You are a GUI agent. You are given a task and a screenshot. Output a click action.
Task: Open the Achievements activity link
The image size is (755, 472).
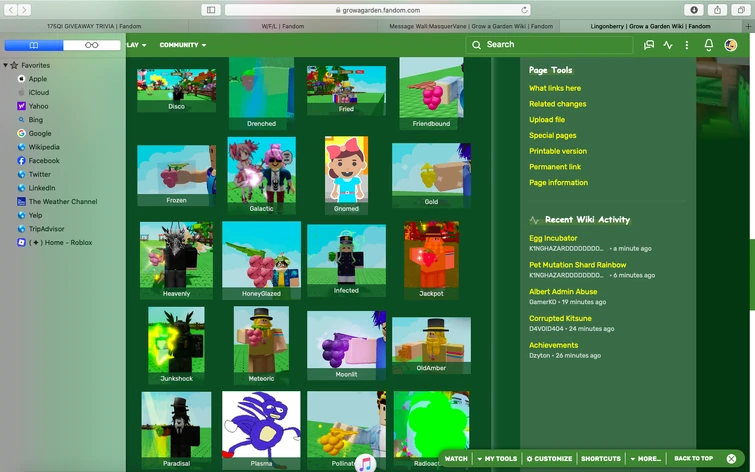tap(553, 345)
